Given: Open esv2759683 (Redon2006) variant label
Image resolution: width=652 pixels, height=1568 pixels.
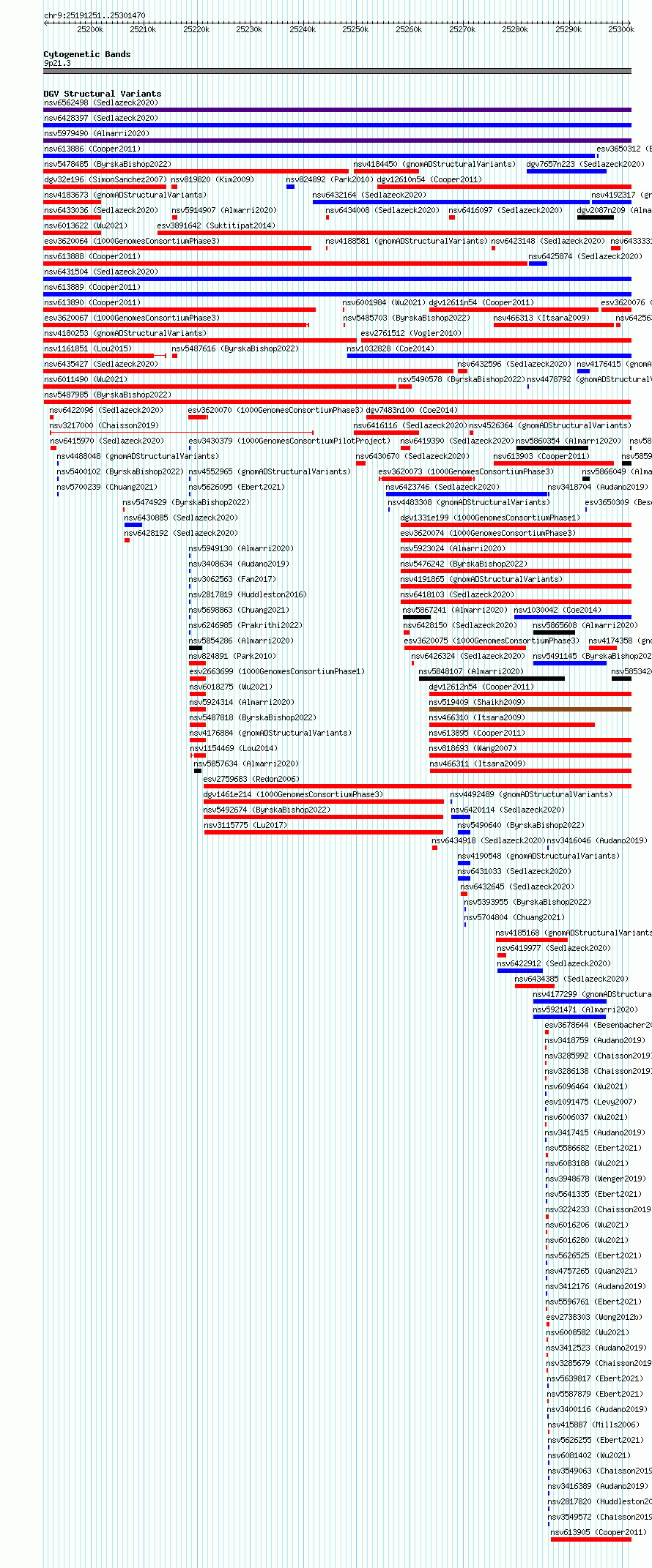Looking at the screenshot, I should [x=251, y=779].
